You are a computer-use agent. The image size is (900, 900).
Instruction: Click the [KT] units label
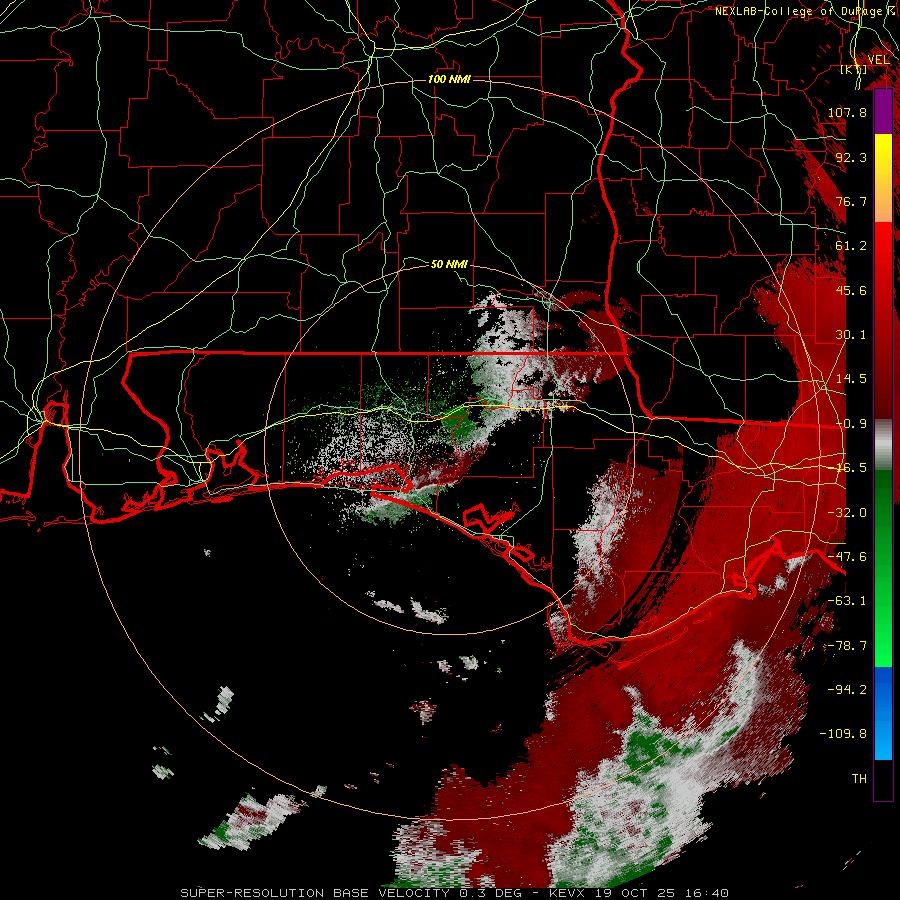click(x=854, y=69)
